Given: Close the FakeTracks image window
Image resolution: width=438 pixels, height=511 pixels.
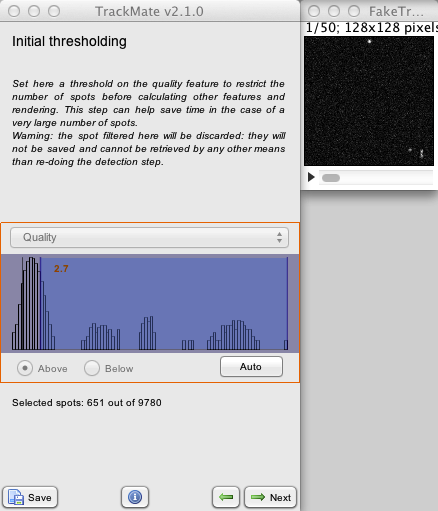Looking at the screenshot, I should pos(314,11).
